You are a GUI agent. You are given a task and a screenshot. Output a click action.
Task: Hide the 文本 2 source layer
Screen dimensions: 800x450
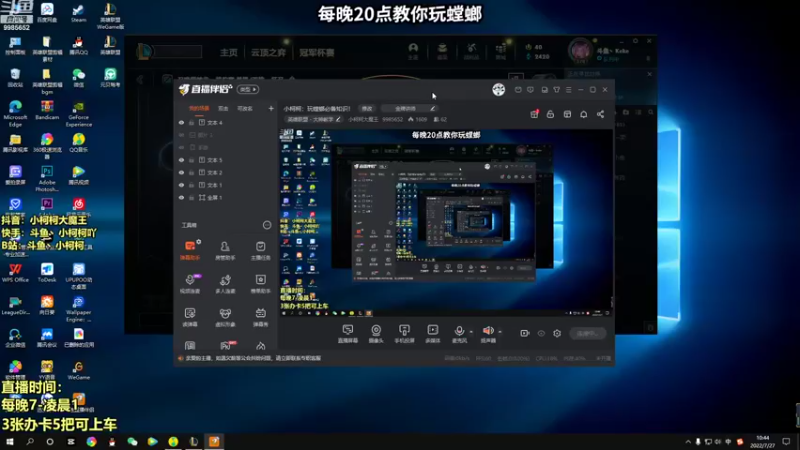(181, 172)
